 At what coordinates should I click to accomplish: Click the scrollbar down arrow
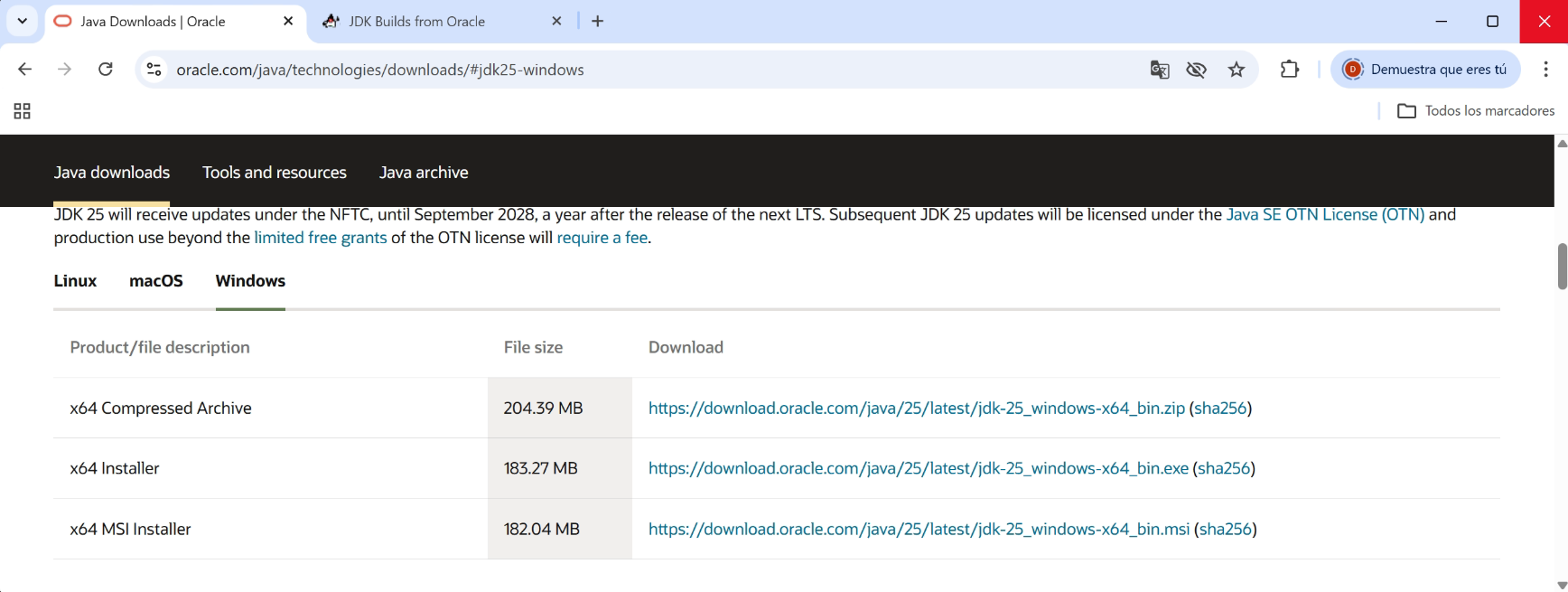click(x=1562, y=585)
